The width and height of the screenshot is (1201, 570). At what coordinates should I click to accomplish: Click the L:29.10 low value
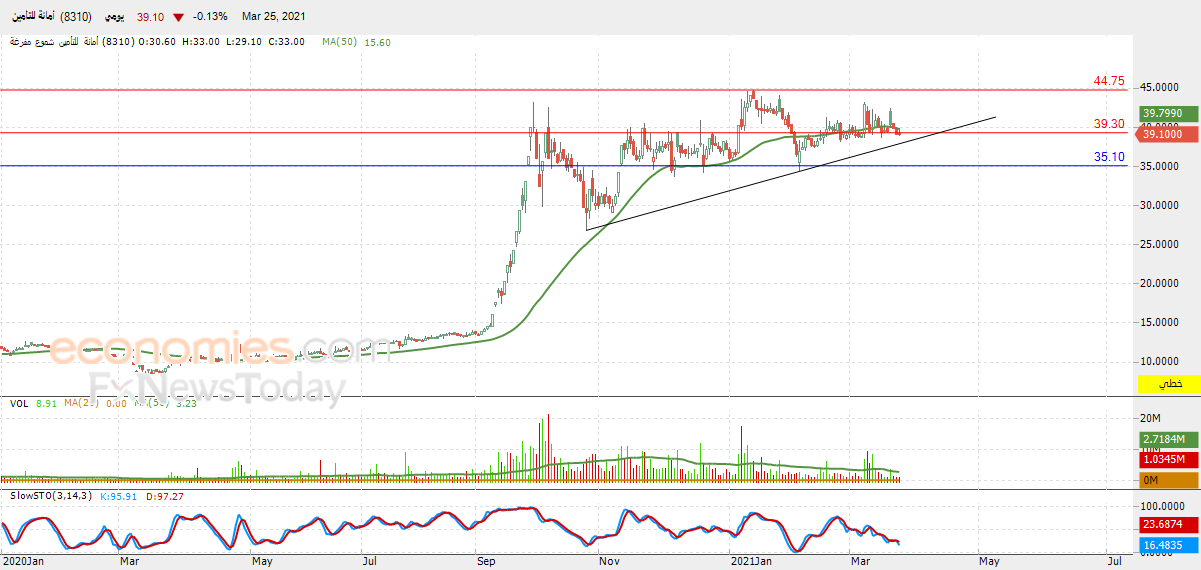pos(243,42)
